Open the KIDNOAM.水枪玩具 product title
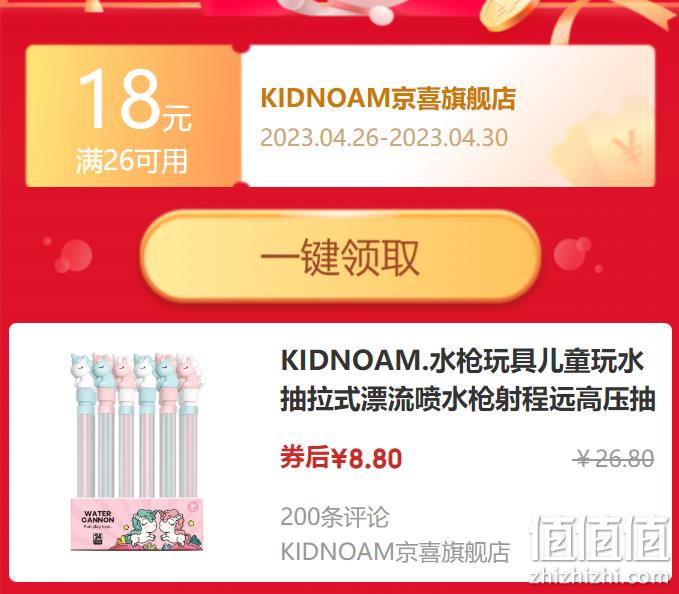Viewport: 679px width, 594px height. click(468, 379)
